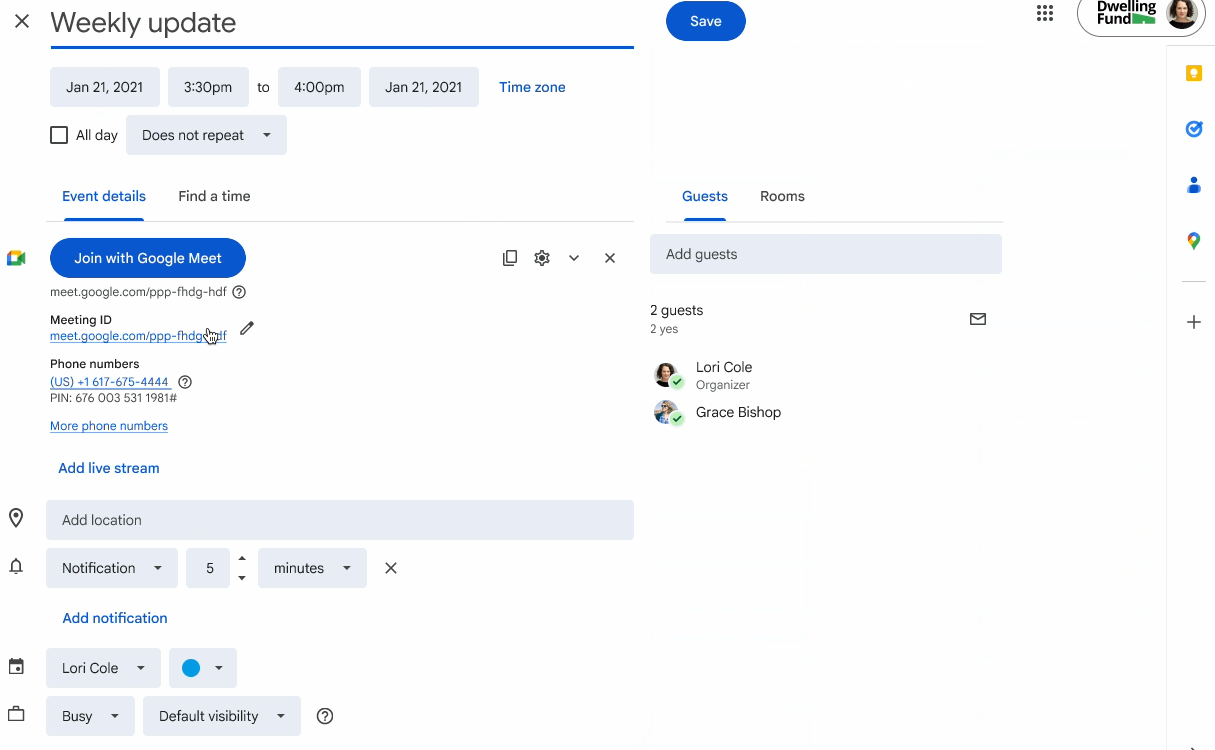Switch to the Find a time tab
This screenshot has height=750, width=1215.
point(214,196)
